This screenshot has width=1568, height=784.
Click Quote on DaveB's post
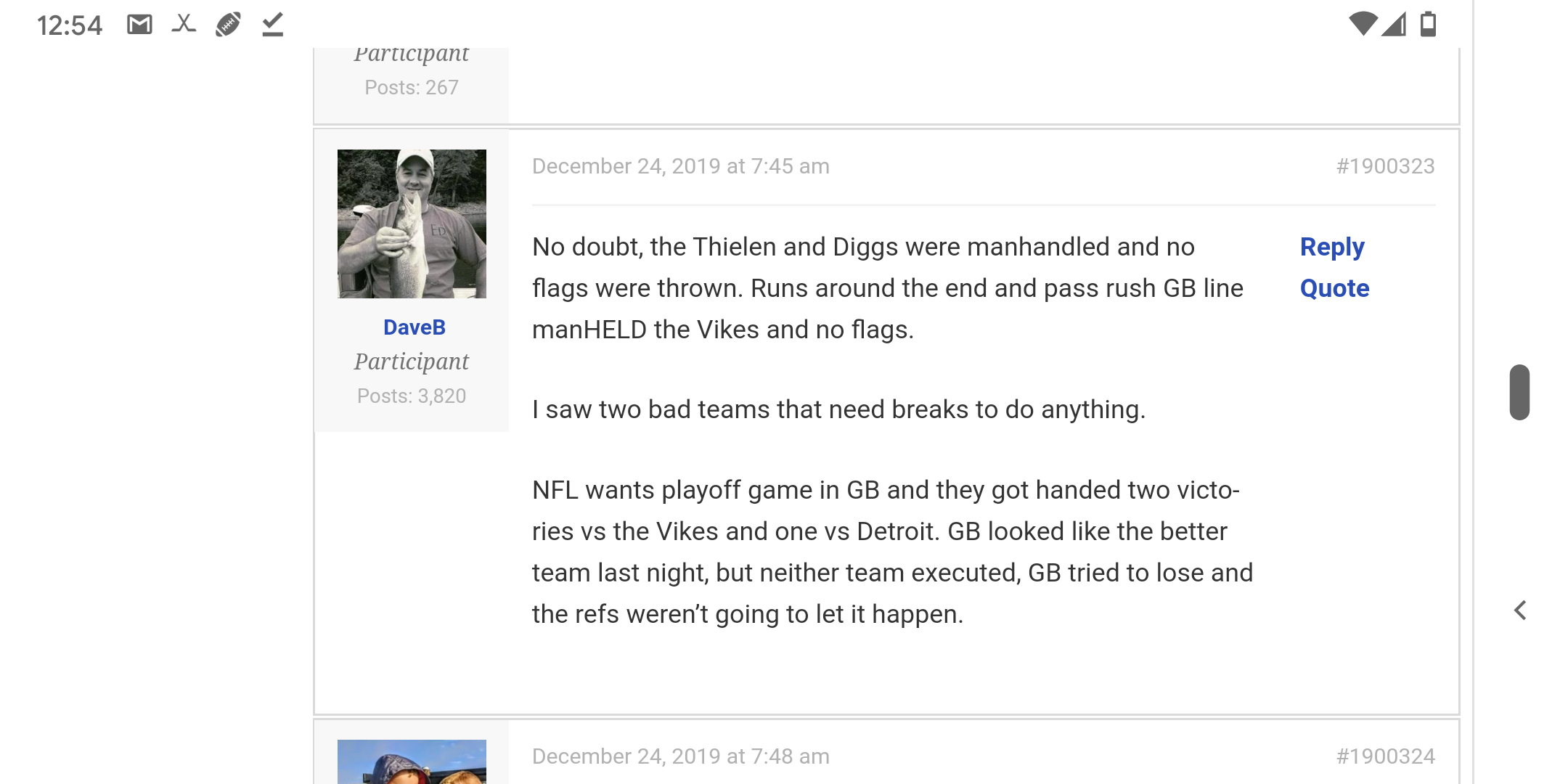[1334, 288]
